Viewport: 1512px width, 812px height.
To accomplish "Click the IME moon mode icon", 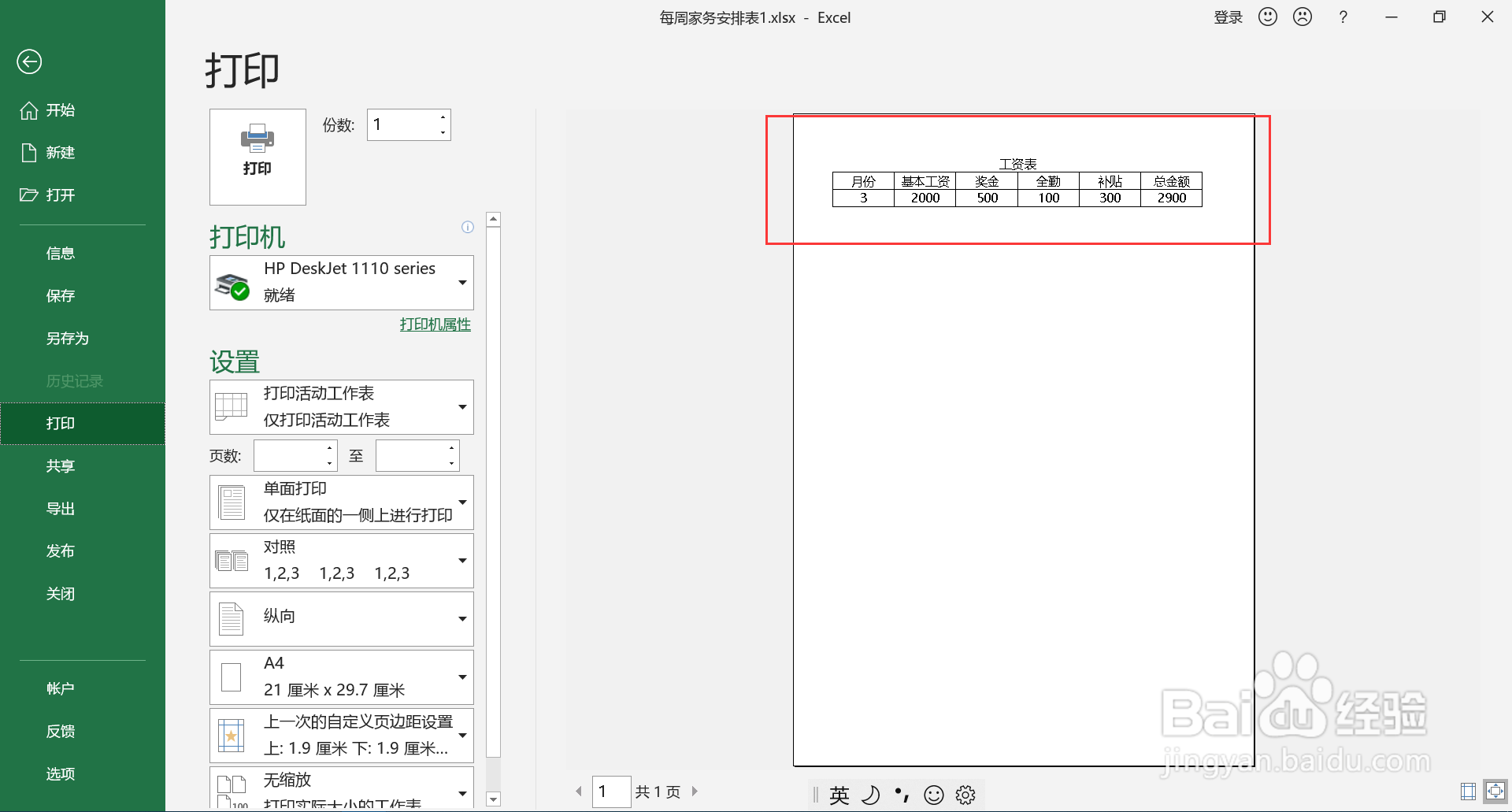I will click(x=870, y=795).
